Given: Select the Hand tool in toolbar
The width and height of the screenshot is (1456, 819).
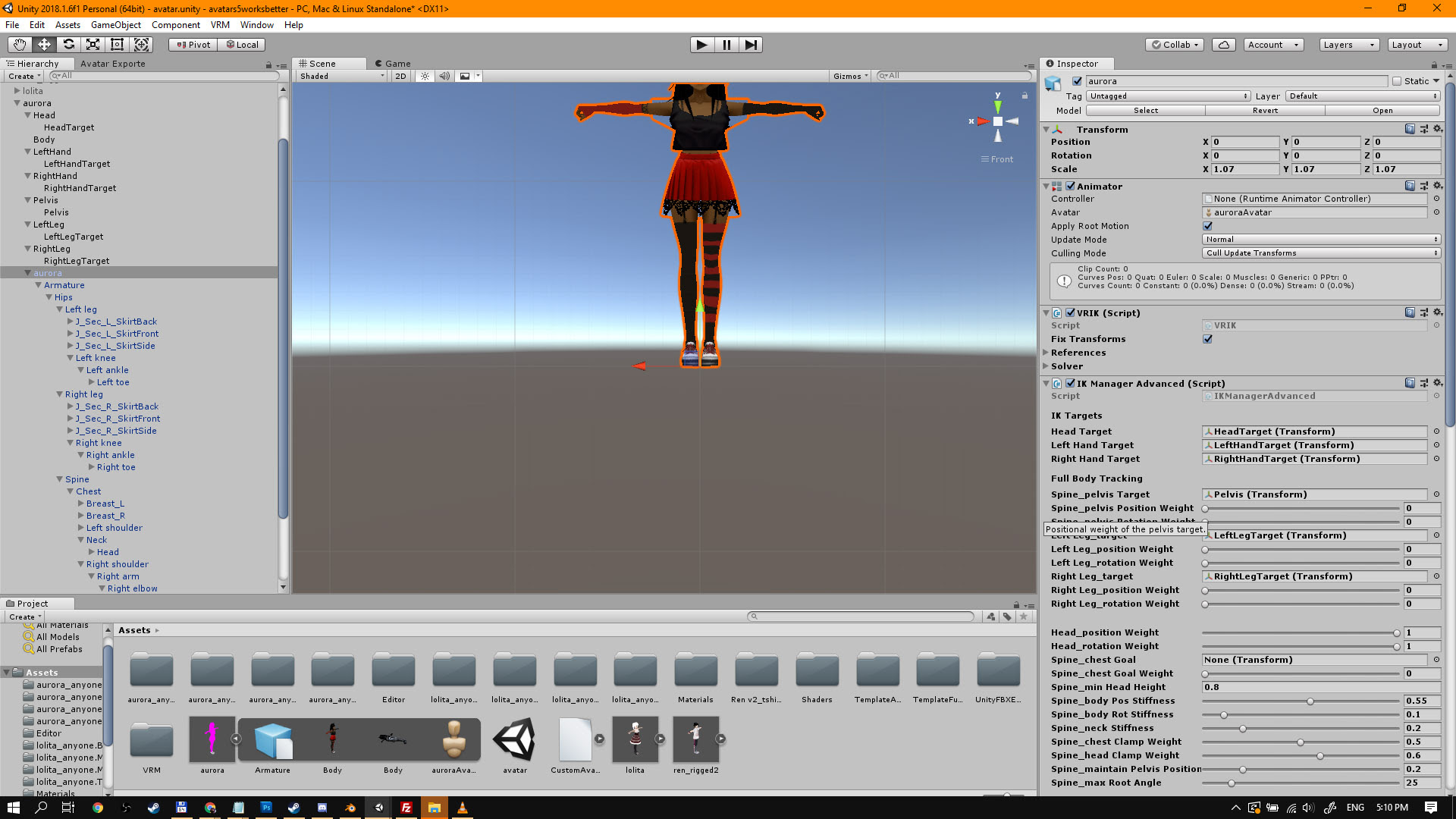Looking at the screenshot, I should (20, 45).
